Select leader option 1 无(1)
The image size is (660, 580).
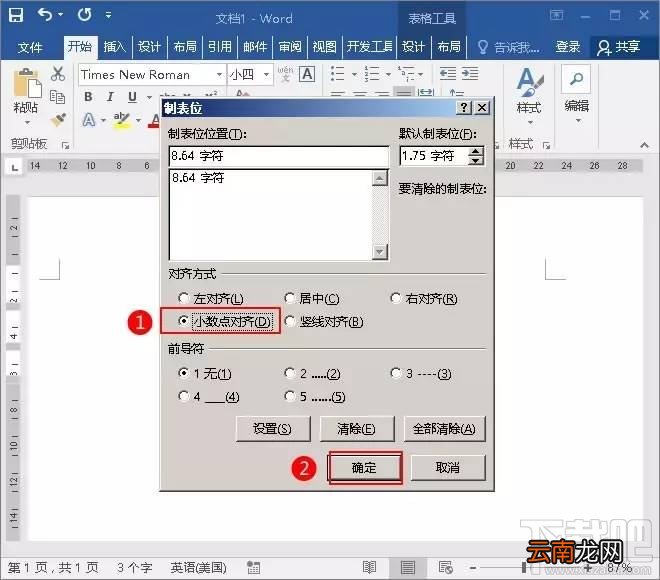click(x=184, y=373)
